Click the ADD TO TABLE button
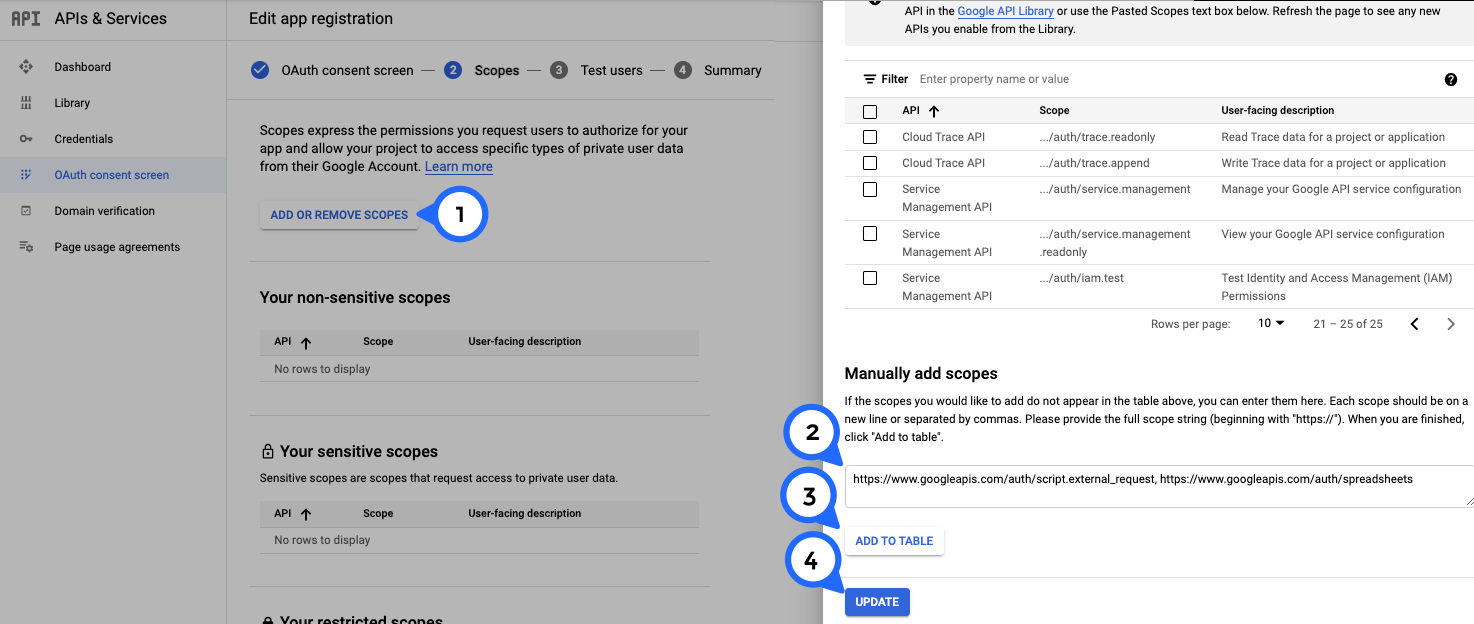 point(894,541)
